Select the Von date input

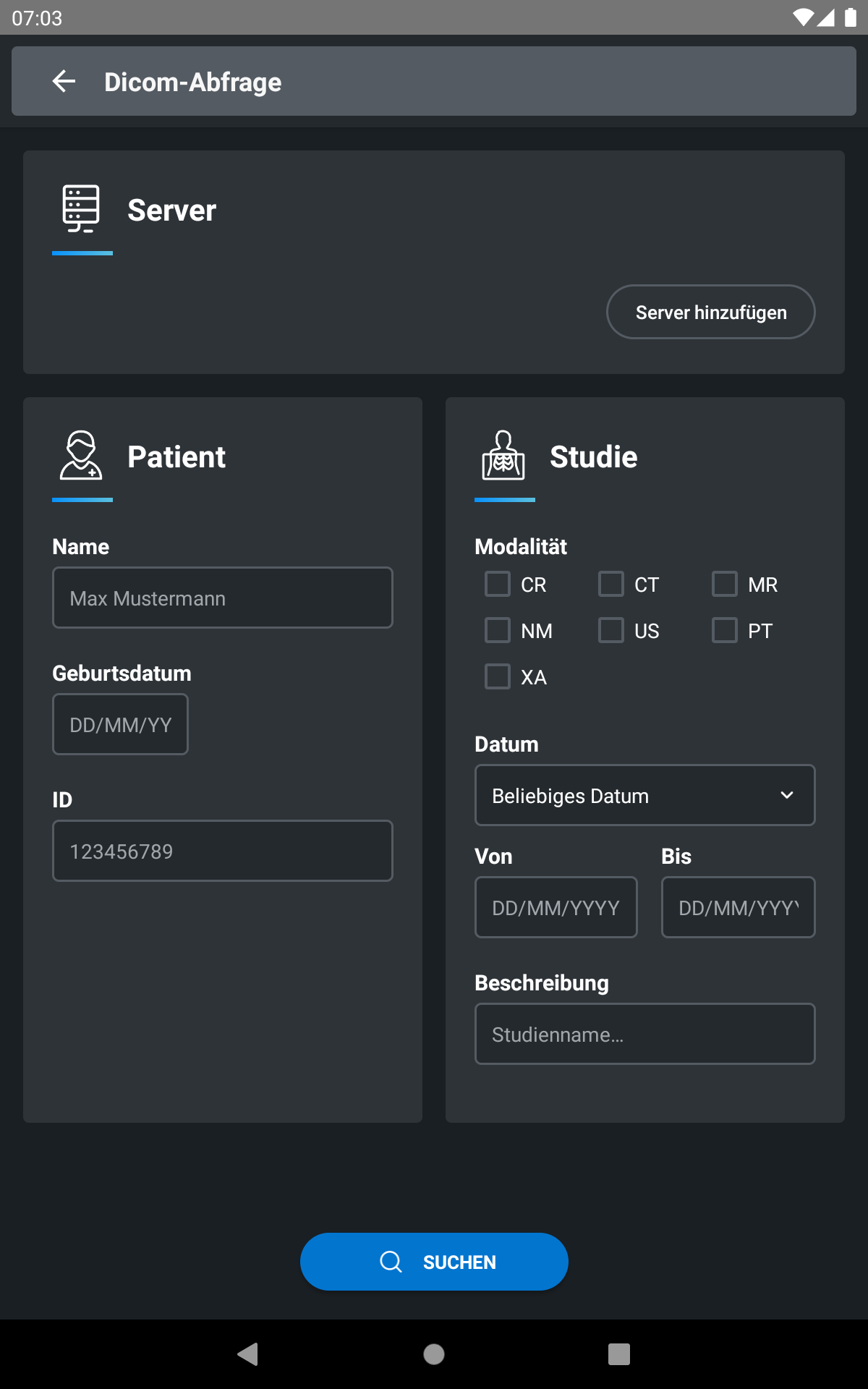coord(556,907)
